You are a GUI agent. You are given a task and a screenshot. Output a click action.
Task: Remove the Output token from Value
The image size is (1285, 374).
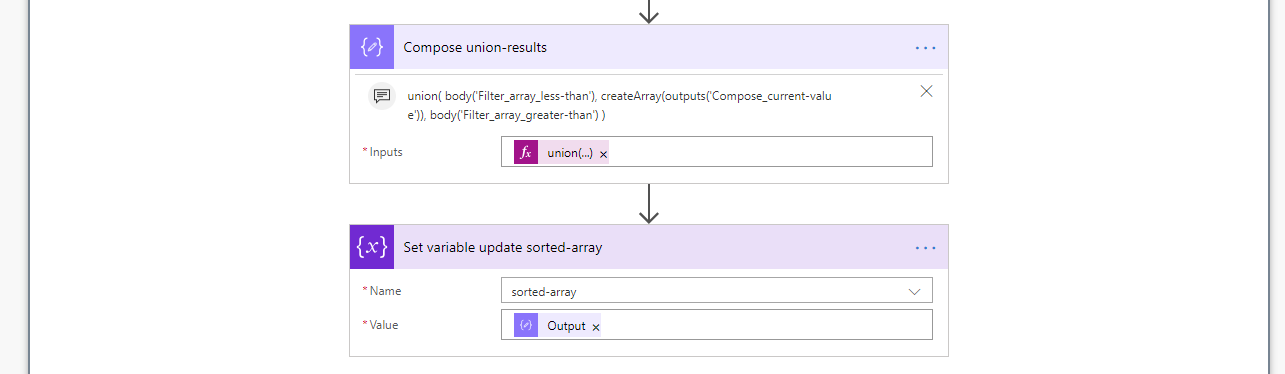596,326
